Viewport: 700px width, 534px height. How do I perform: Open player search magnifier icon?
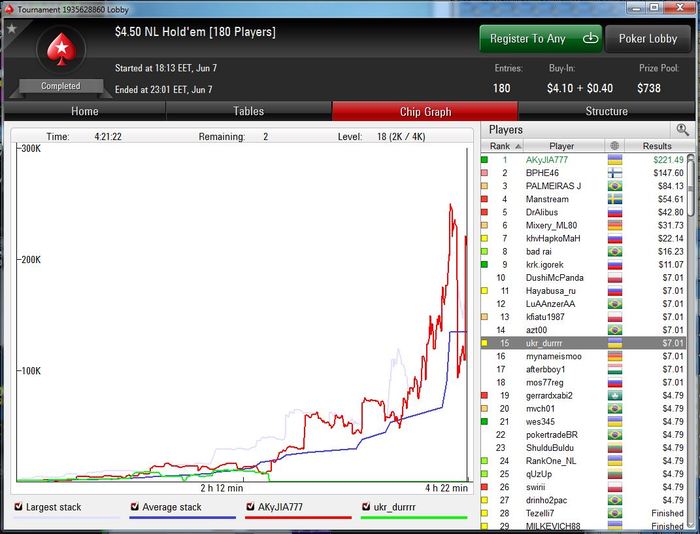point(682,130)
